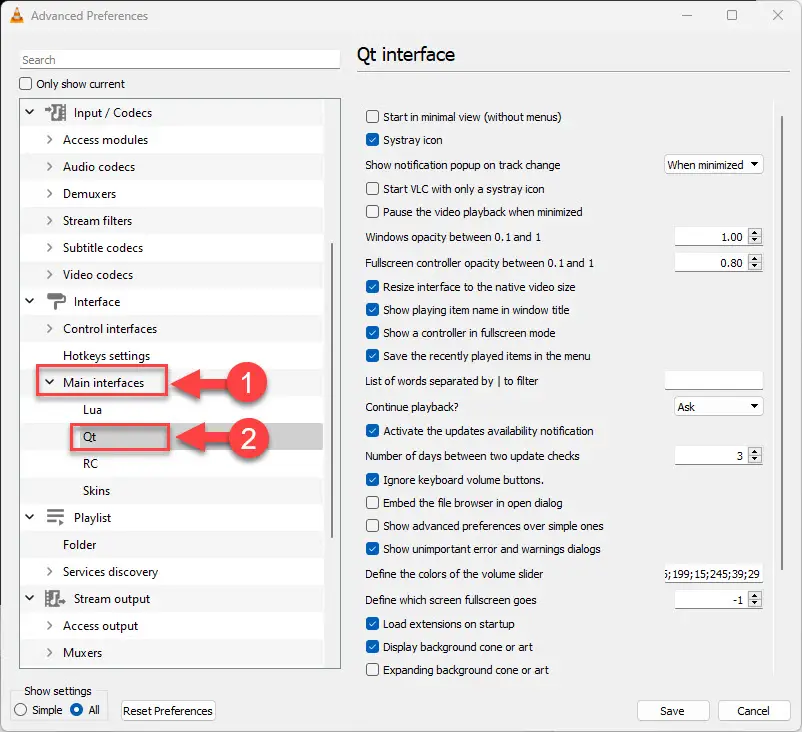The width and height of the screenshot is (802, 732).
Task: Collapse the Input / Codecs tree chevron
Action: (x=30, y=112)
